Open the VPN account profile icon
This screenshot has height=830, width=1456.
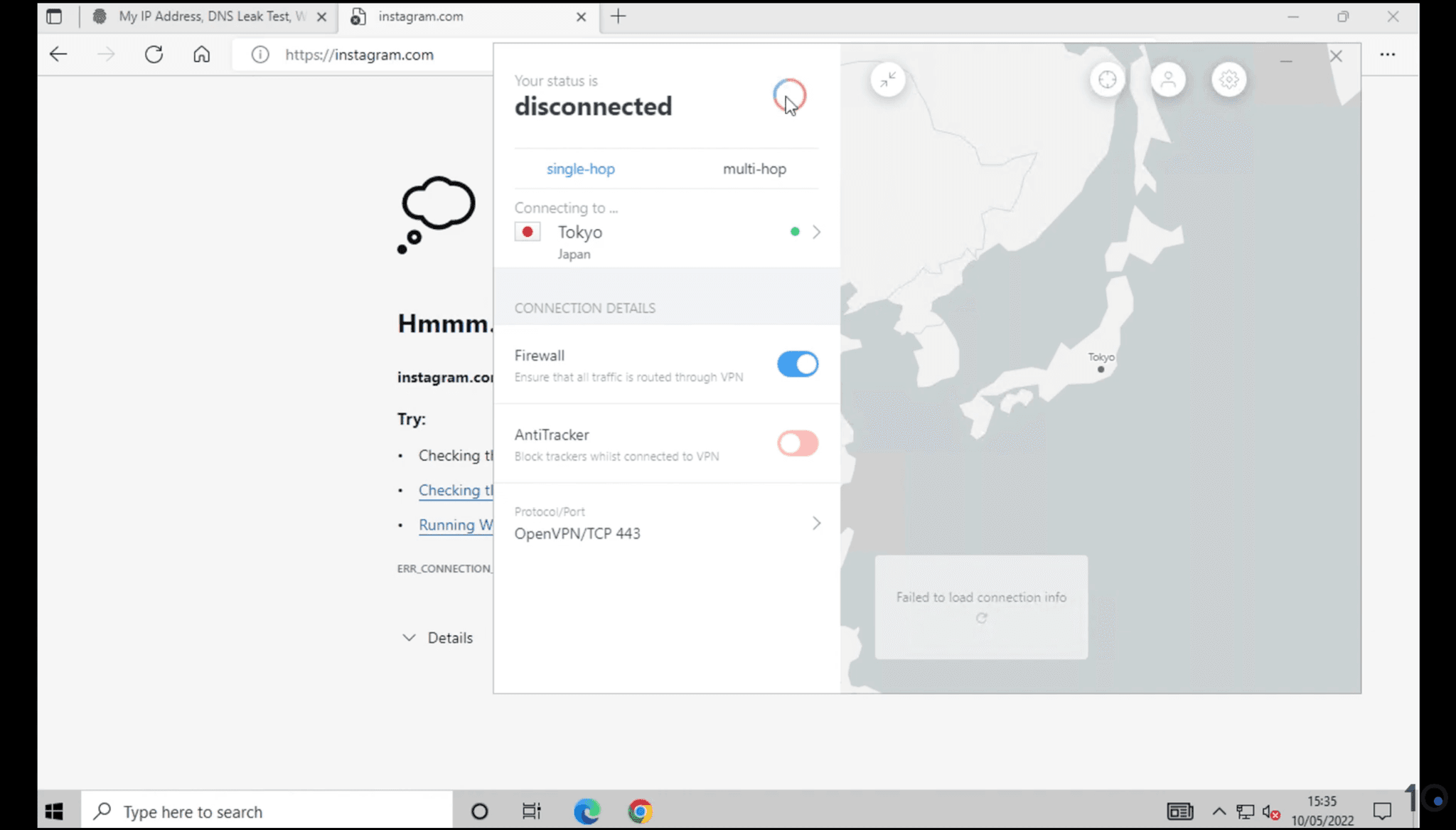1168,80
